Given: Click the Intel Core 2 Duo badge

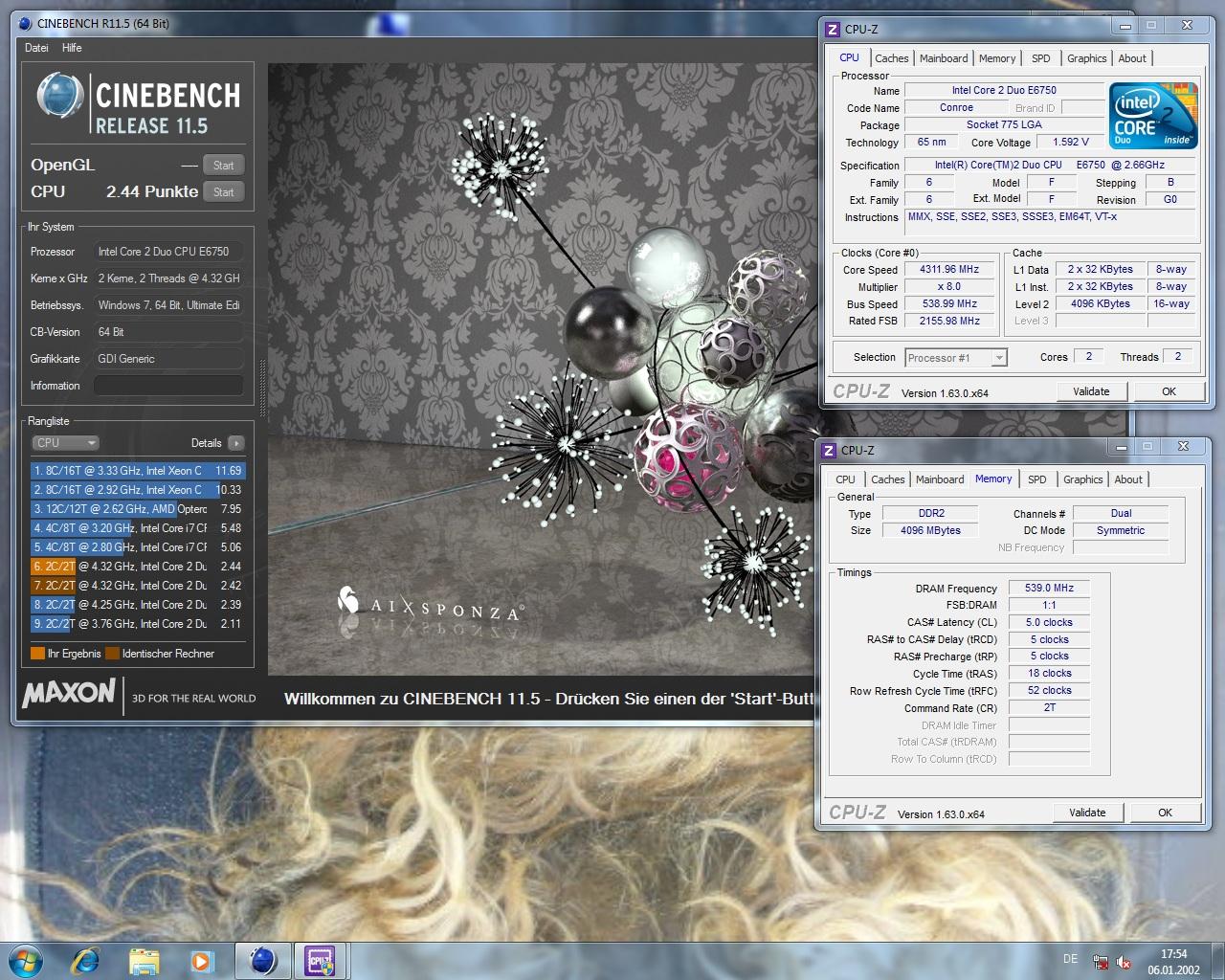Looking at the screenshot, I should (x=1153, y=116).
